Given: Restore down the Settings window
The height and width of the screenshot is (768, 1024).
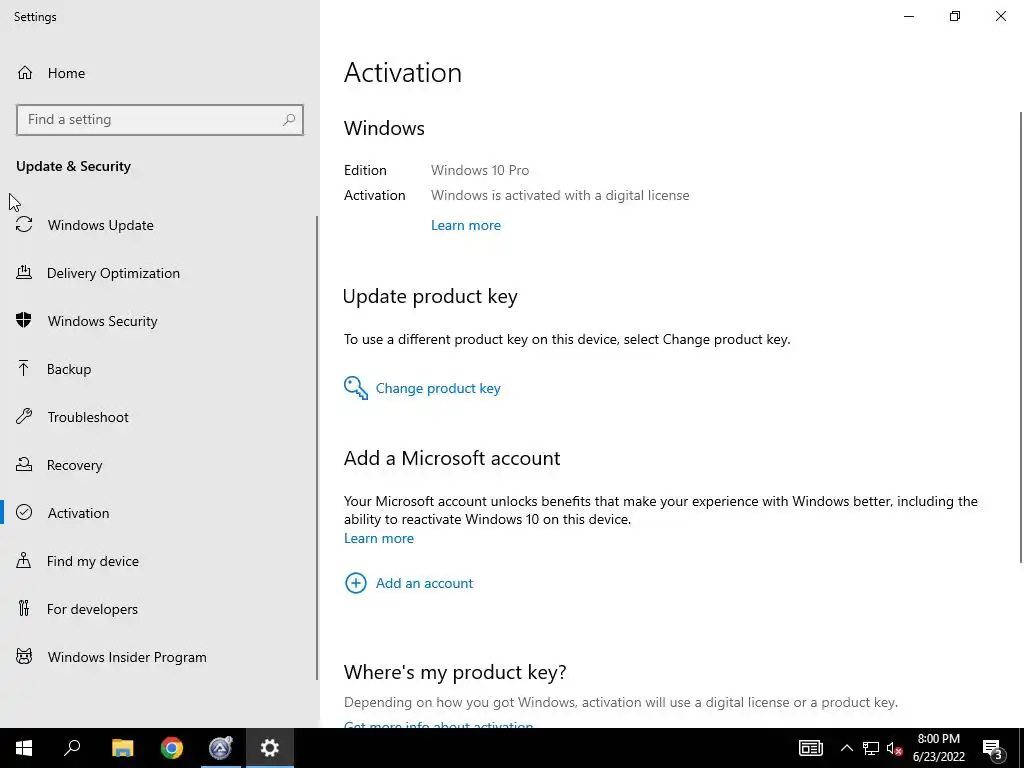Looking at the screenshot, I should tap(955, 16).
